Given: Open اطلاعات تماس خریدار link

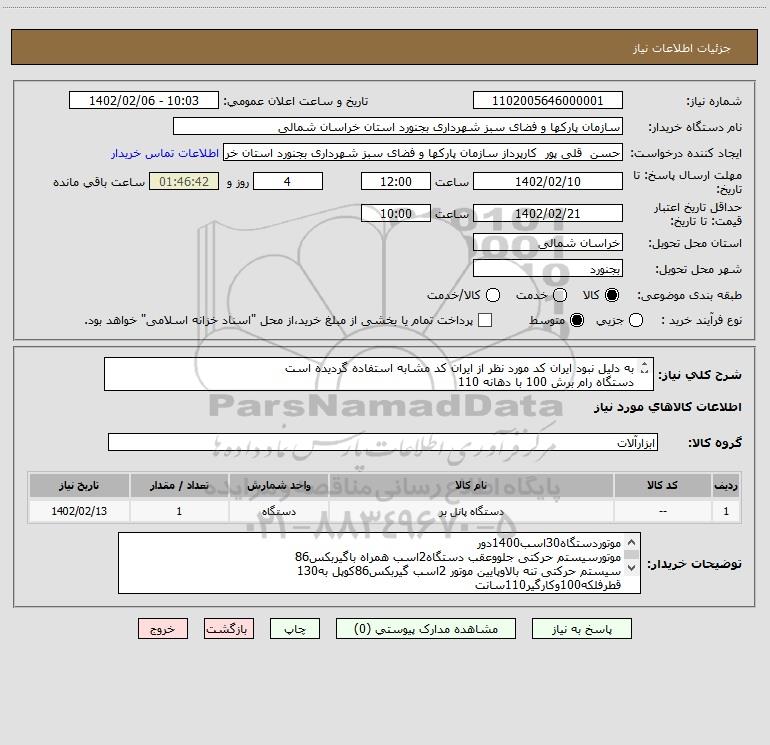Looking at the screenshot, I should click(165, 153).
